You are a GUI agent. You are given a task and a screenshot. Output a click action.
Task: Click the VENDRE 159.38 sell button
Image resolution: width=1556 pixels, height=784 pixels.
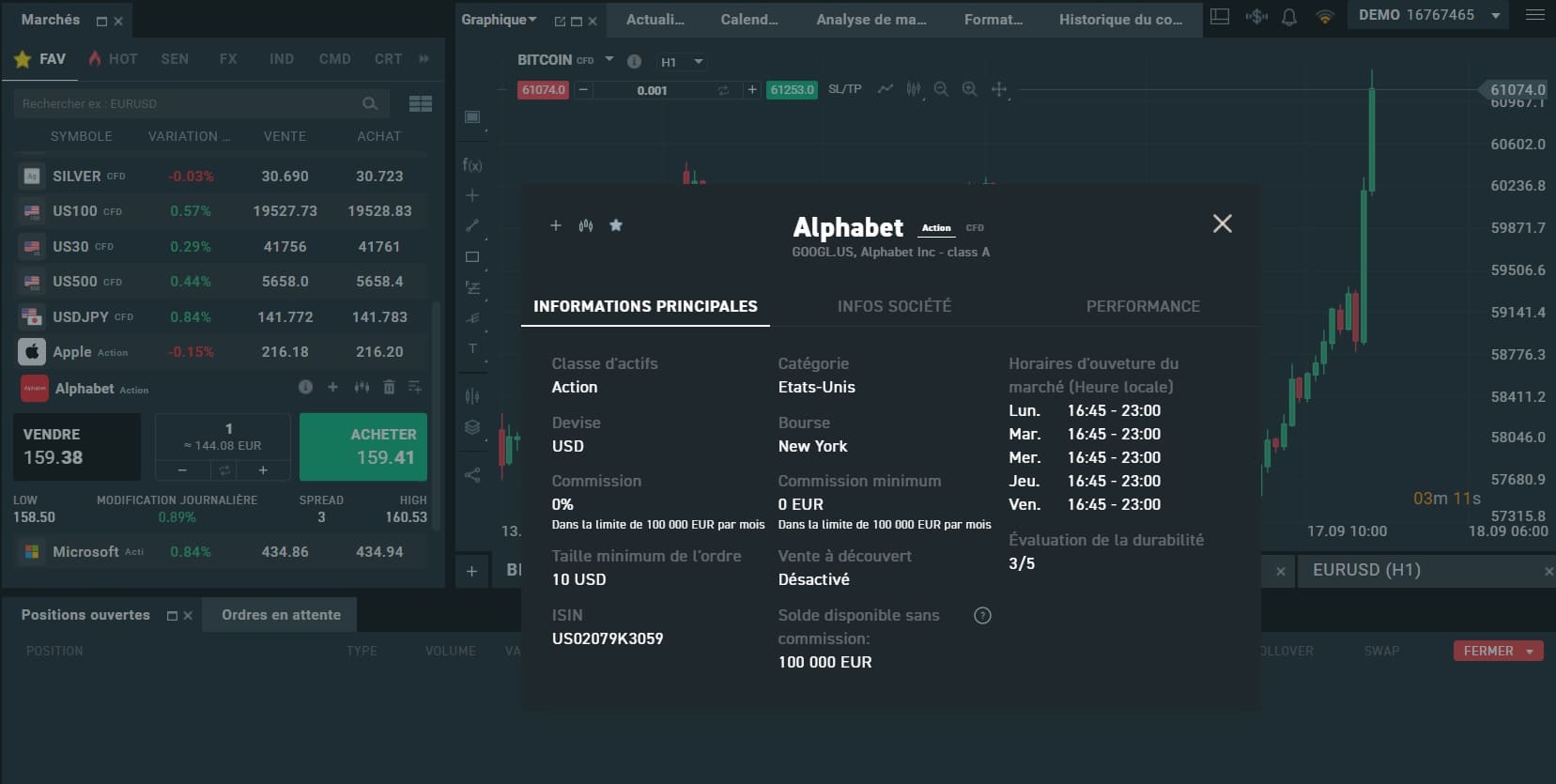(x=77, y=447)
